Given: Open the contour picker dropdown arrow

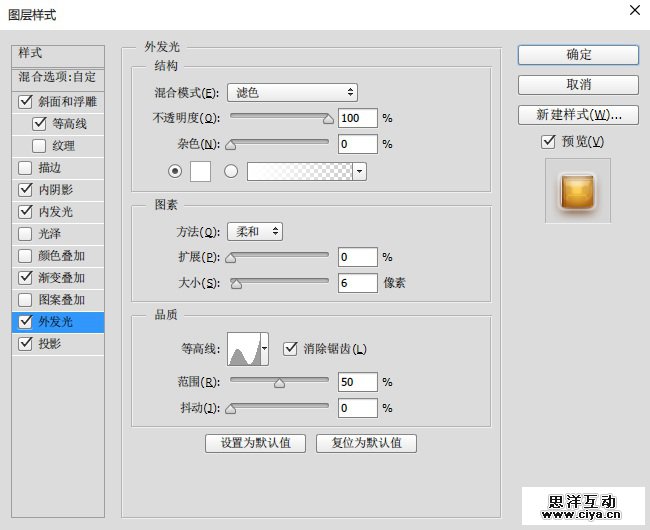Looking at the screenshot, I should coord(265,349).
